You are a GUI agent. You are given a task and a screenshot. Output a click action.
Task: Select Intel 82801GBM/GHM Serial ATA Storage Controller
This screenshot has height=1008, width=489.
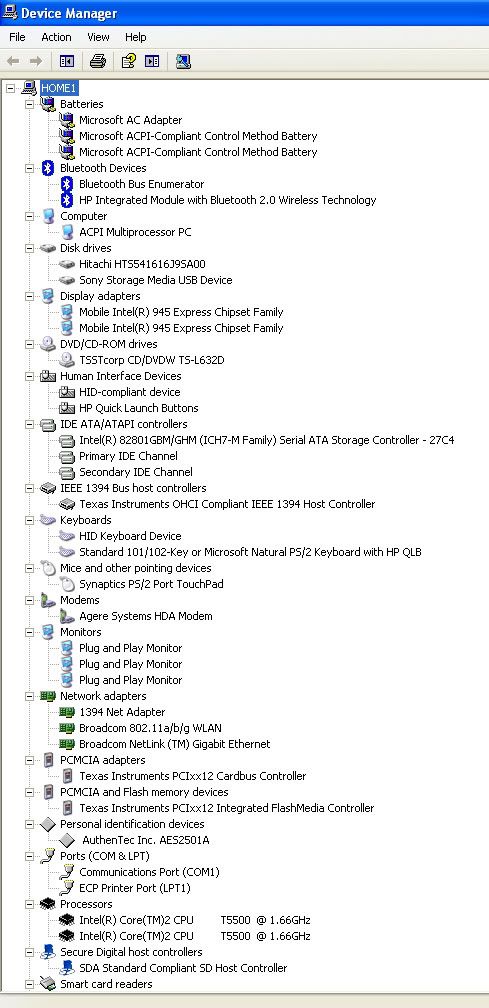pyautogui.click(x=267, y=440)
